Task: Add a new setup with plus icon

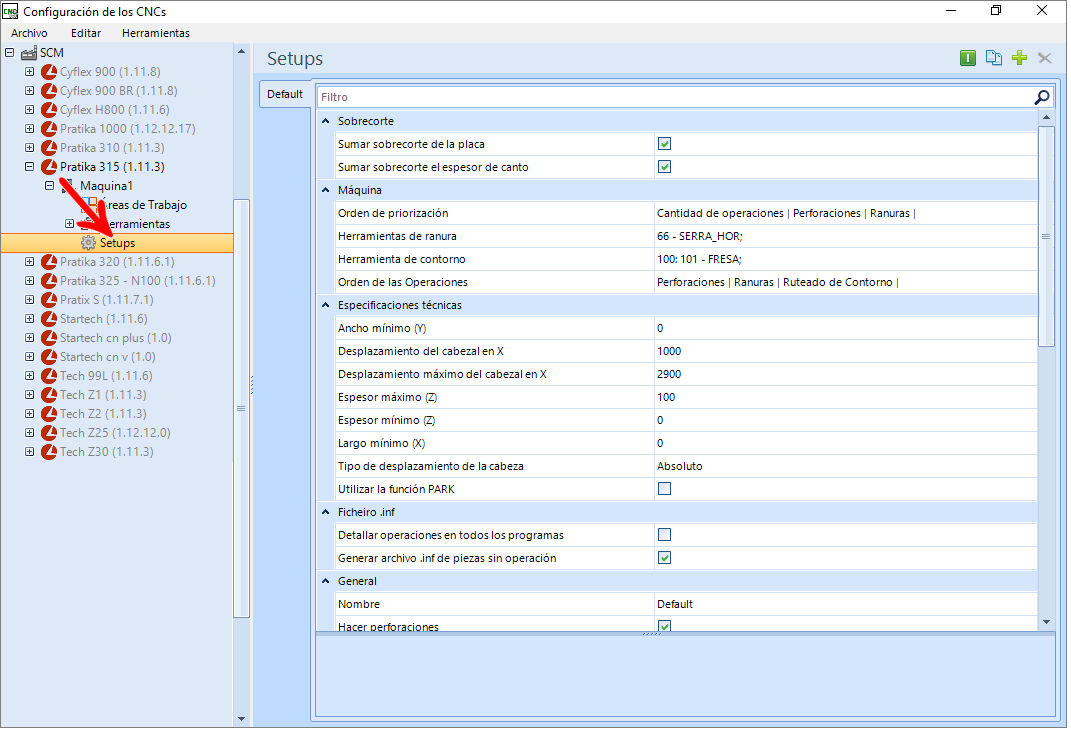Action: click(x=1019, y=58)
